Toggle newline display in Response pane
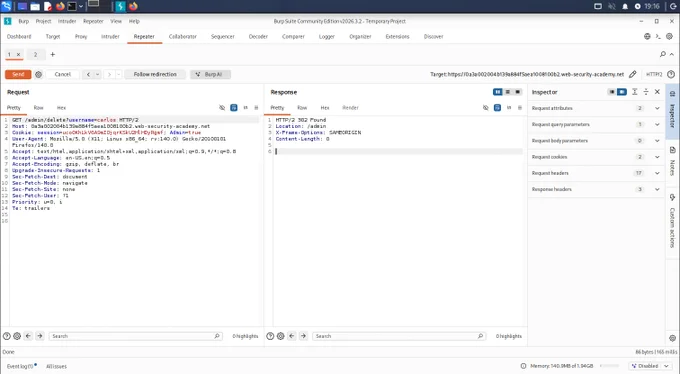This screenshot has width=680, height=374. [509, 108]
